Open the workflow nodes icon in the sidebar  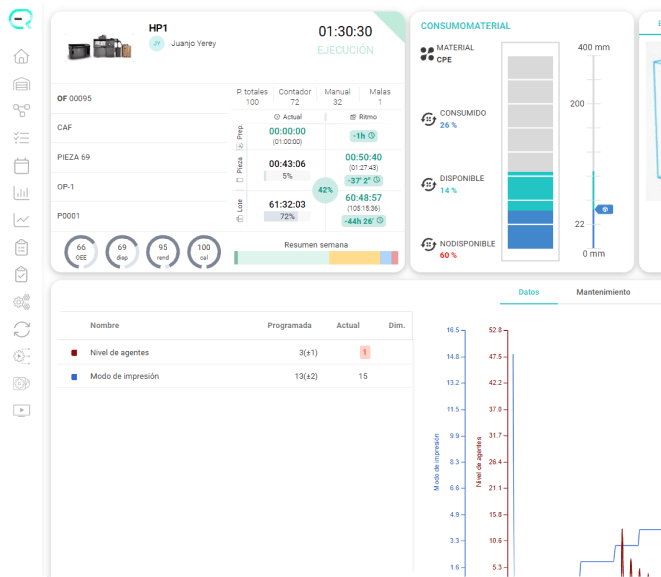[x=21, y=110]
